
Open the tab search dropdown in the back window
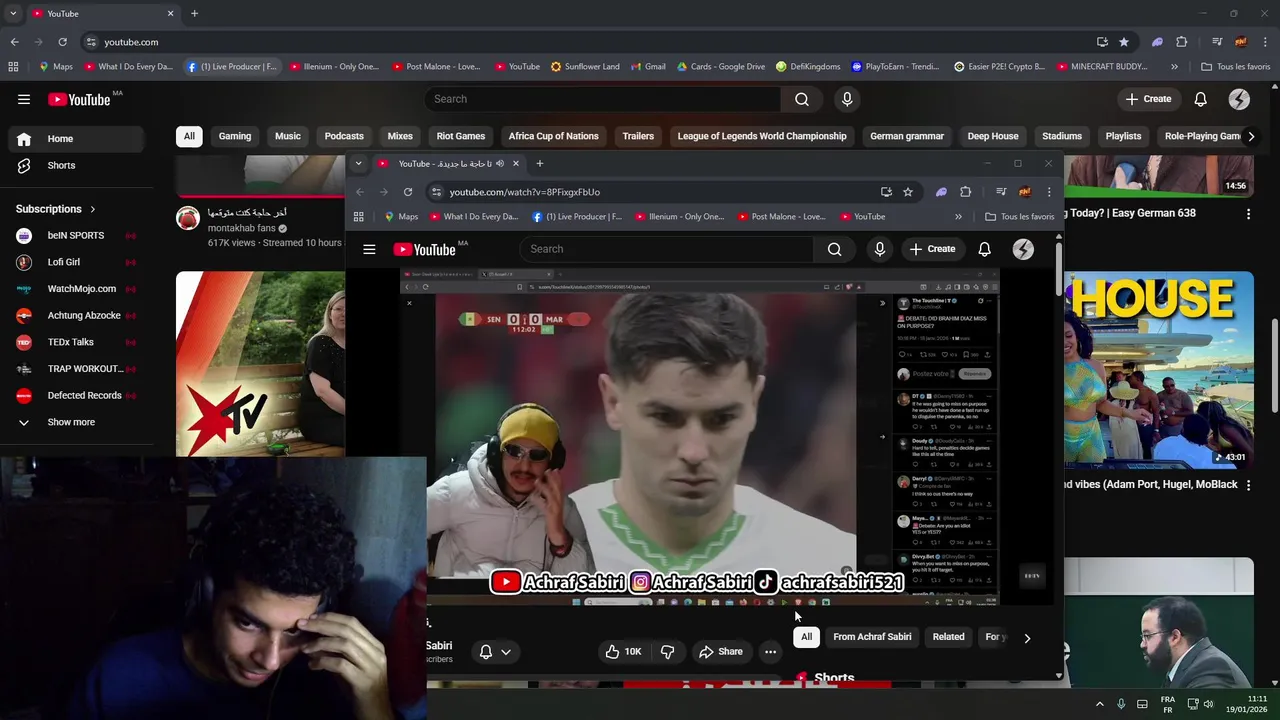point(13,14)
